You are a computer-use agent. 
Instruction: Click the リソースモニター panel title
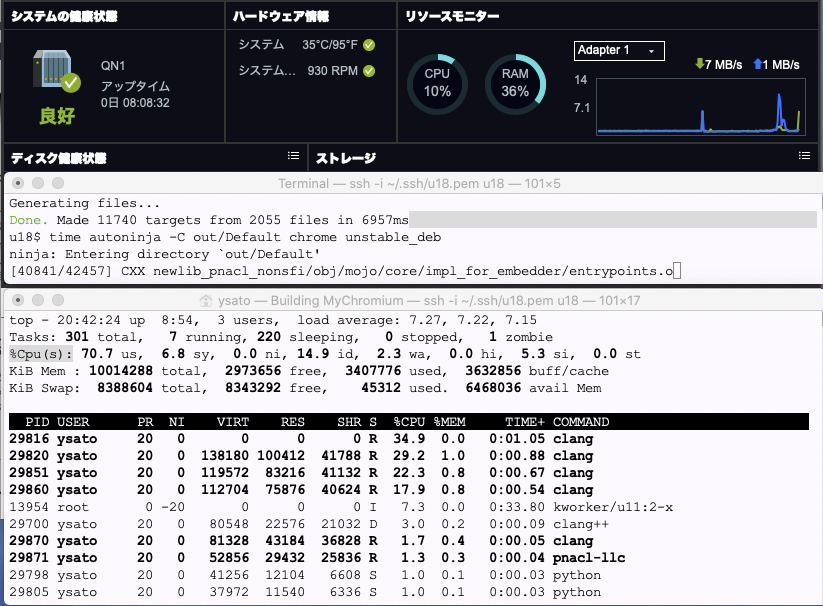451,16
